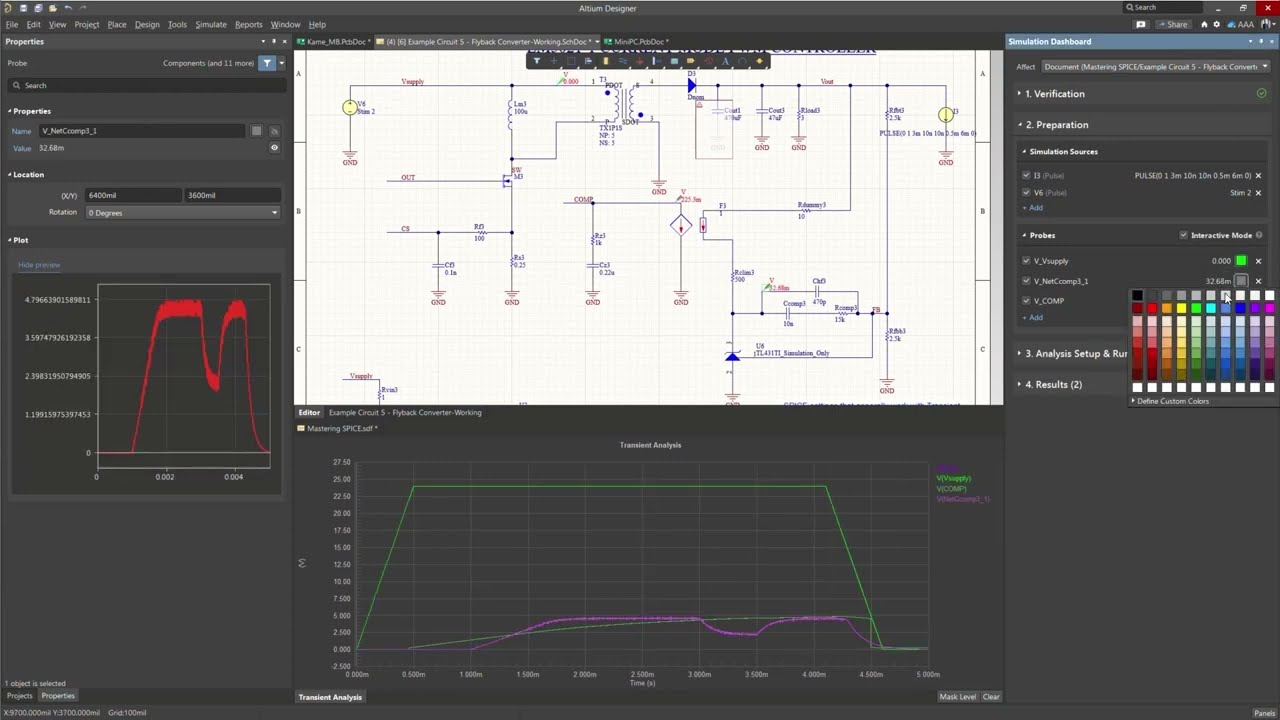Open the Rotation dropdown
The image size is (1280, 720).
pos(181,212)
